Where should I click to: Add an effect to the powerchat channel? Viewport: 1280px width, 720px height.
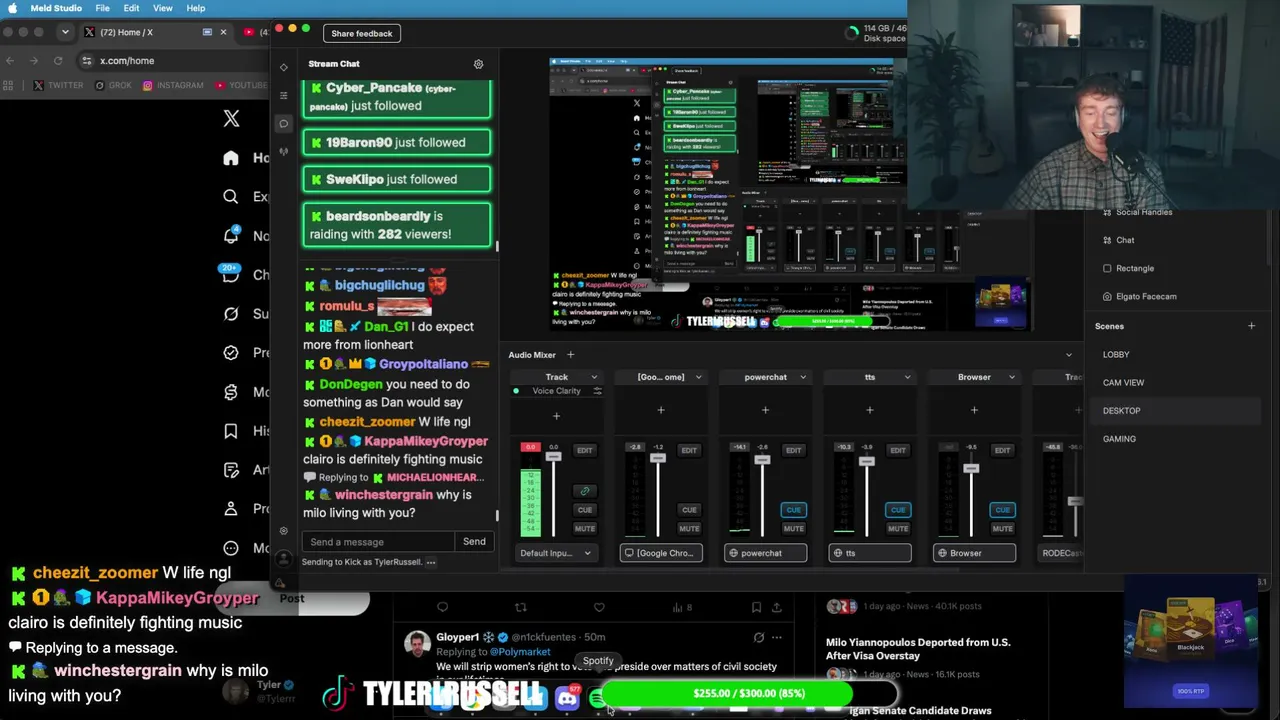click(765, 410)
